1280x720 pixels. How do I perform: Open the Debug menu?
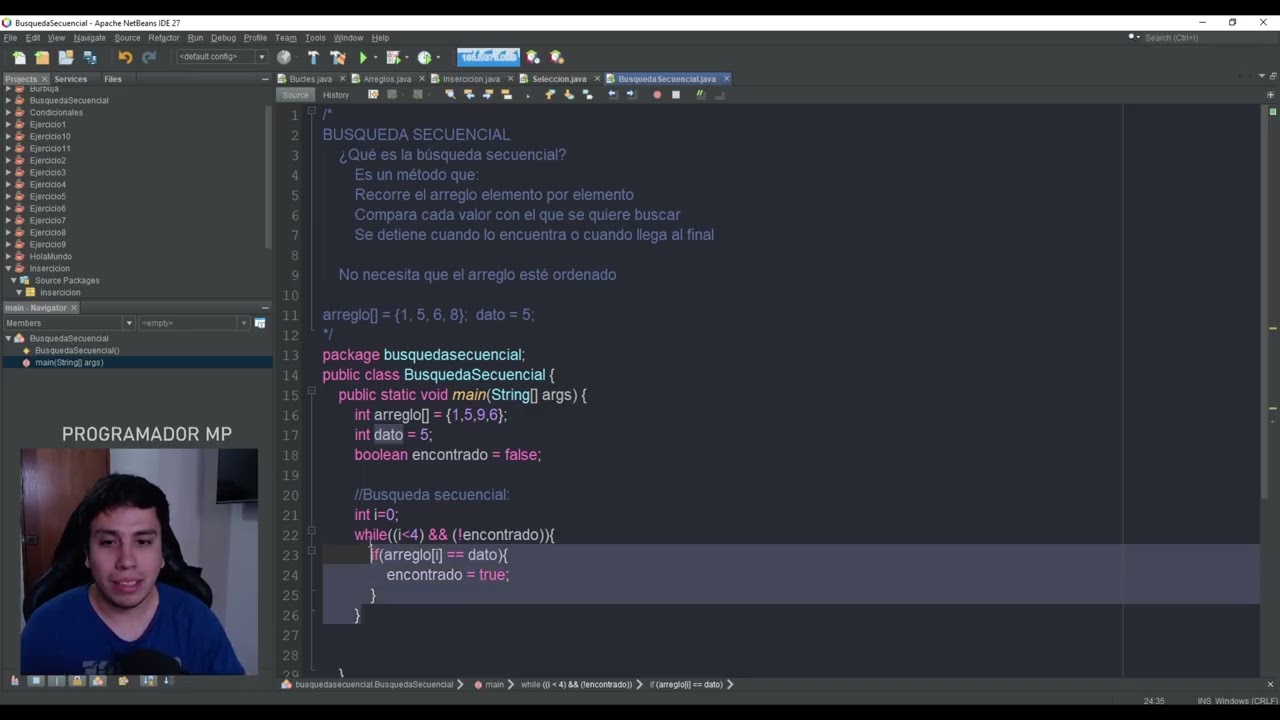[x=223, y=38]
